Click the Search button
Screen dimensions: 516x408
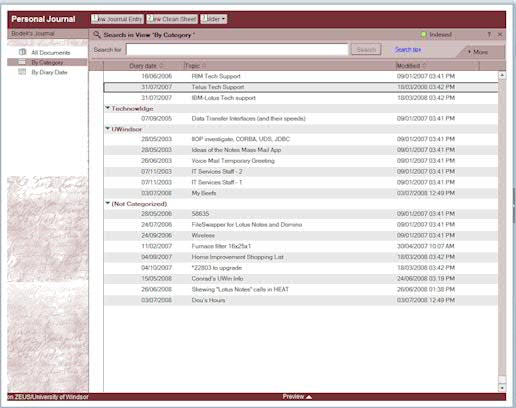(366, 50)
